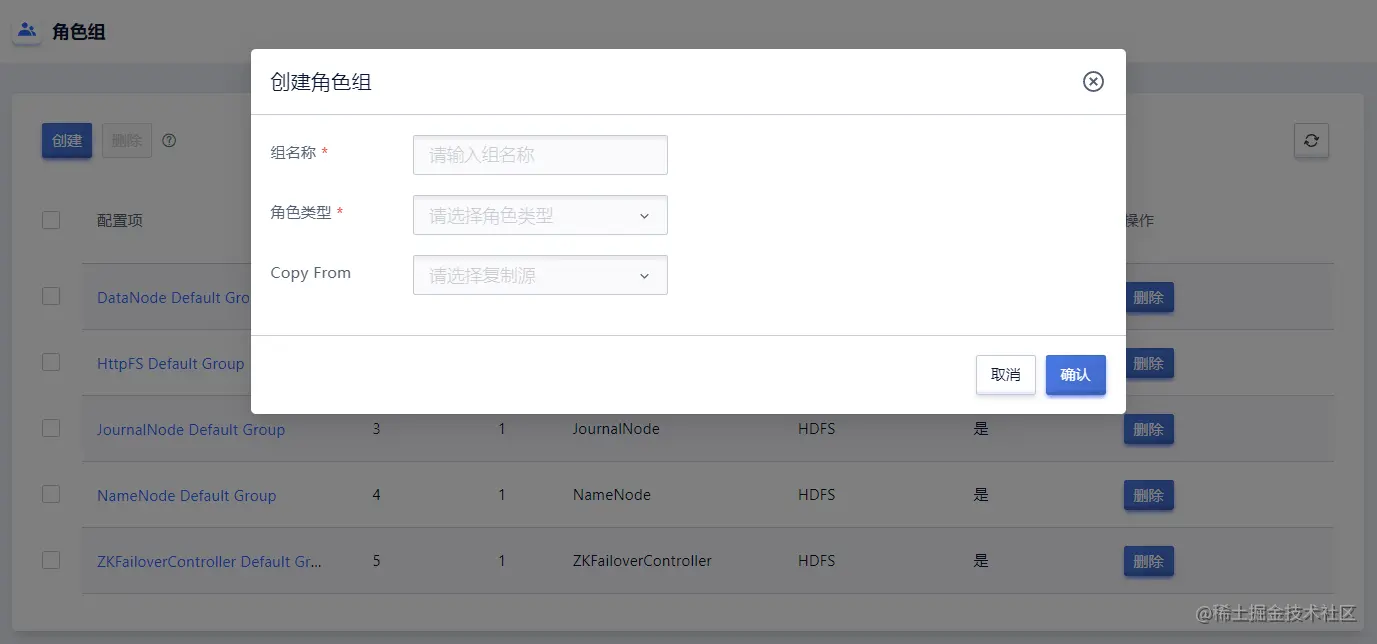Viewport: 1377px width, 644px height.
Task: Click the 组名称 input field
Action: click(540, 155)
